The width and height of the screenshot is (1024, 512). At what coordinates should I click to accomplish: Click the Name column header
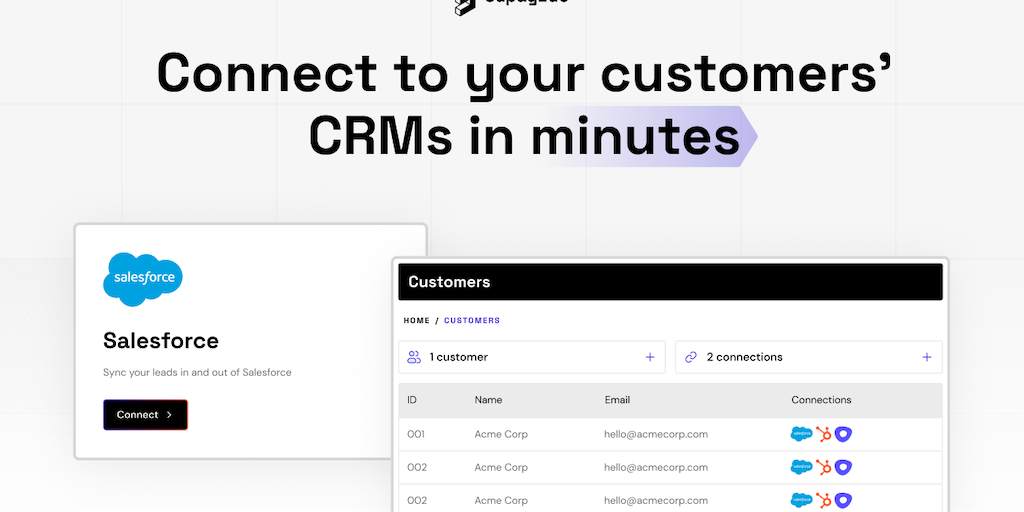click(488, 400)
